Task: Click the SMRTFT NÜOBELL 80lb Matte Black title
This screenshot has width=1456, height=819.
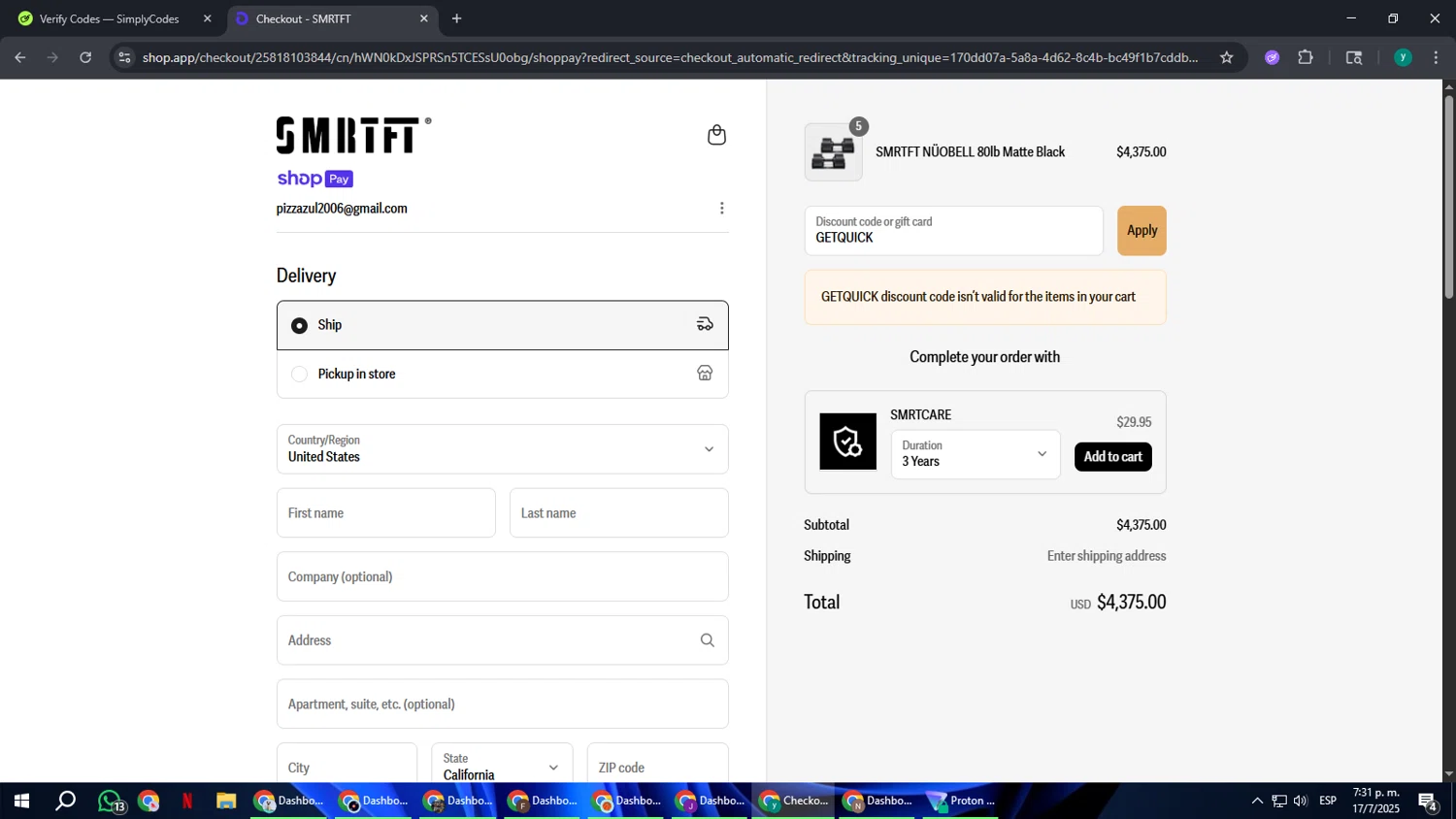Action: [x=971, y=152]
